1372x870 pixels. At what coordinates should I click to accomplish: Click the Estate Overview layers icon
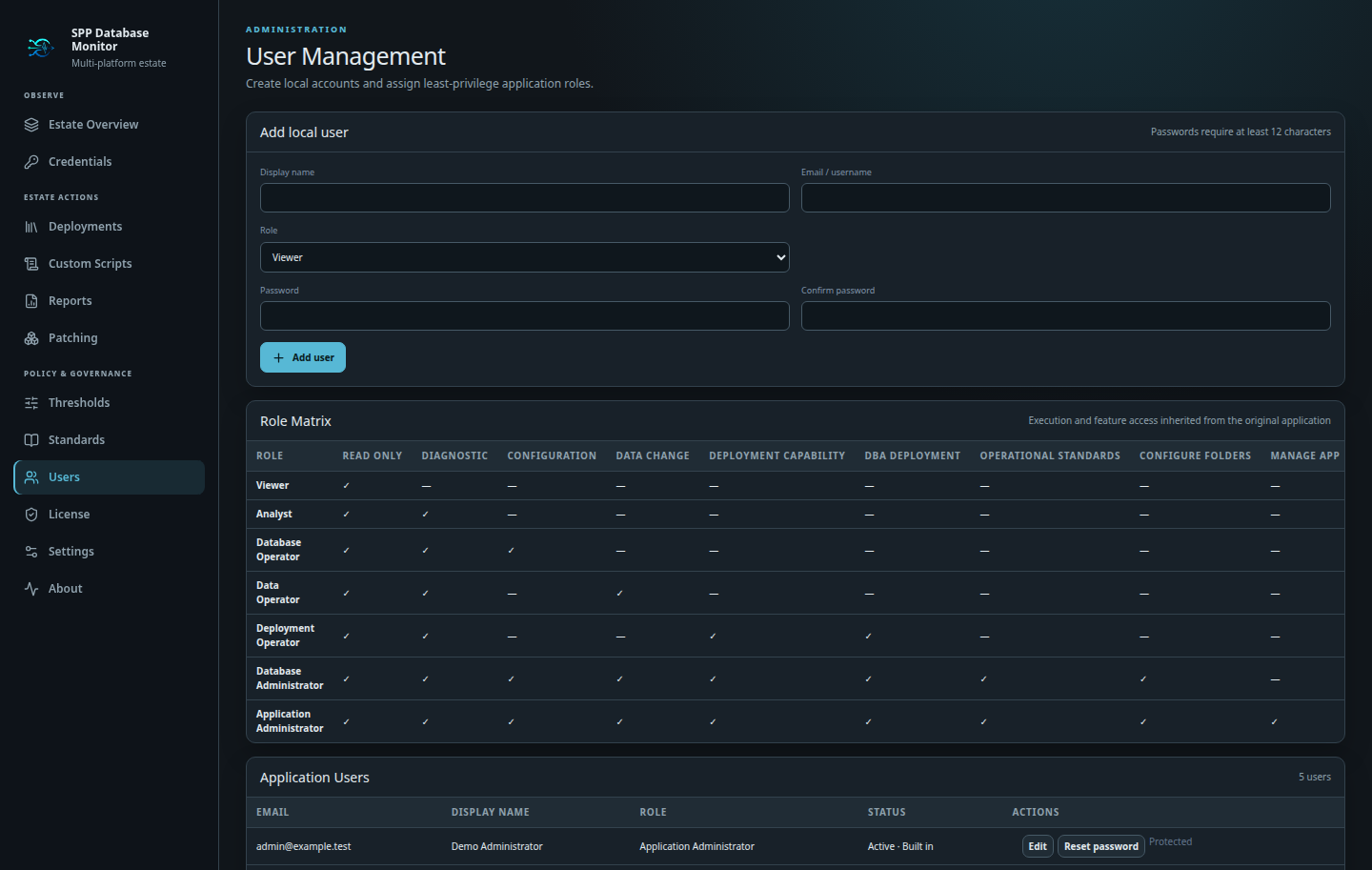click(31, 125)
